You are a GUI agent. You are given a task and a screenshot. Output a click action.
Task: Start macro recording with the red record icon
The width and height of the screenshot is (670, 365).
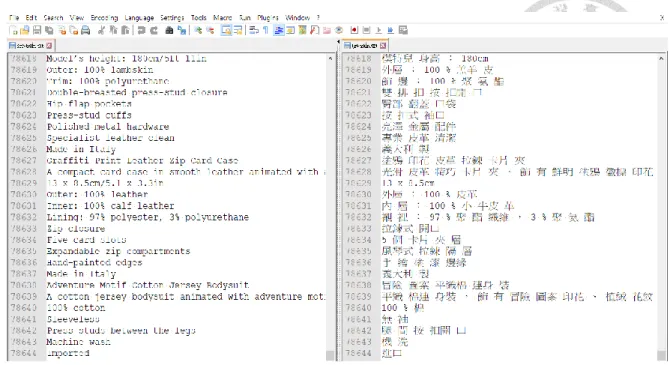pos(354,30)
